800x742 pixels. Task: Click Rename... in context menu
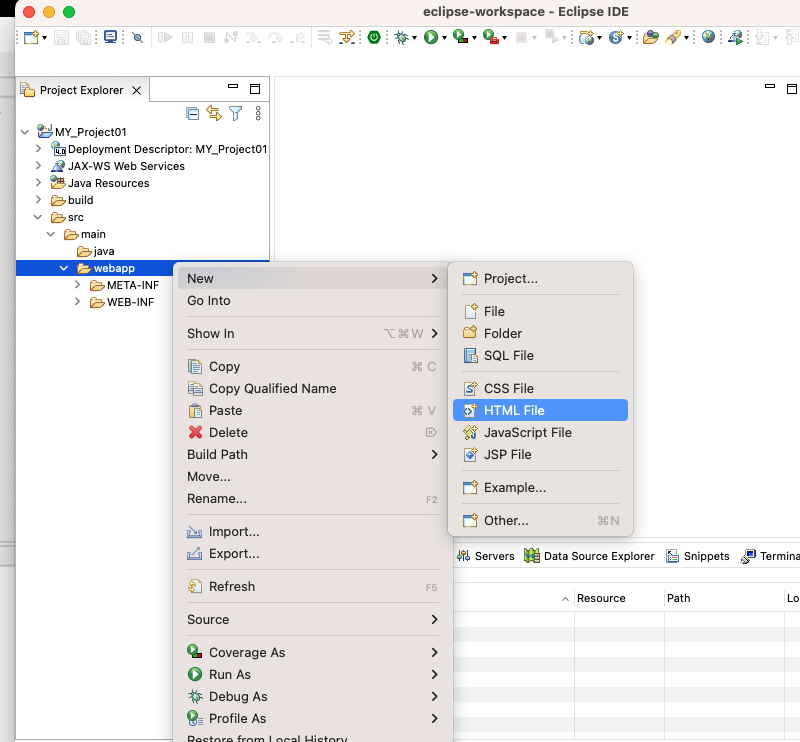[313, 499]
